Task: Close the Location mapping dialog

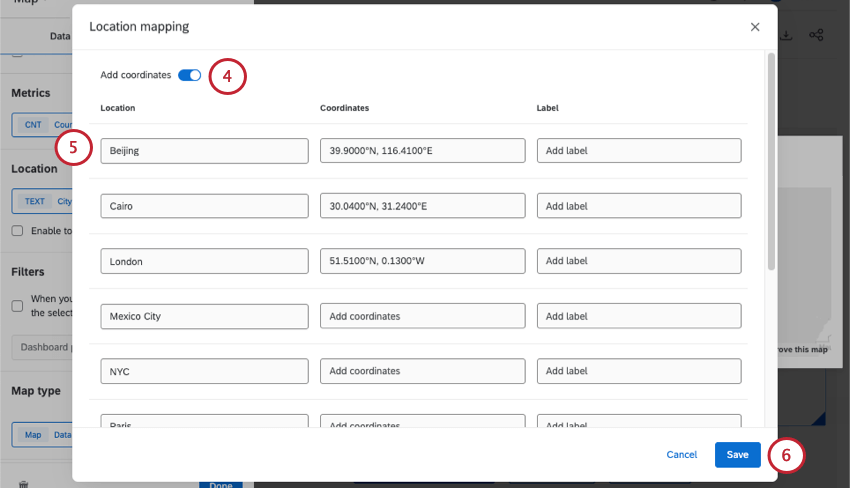Action: tap(755, 27)
